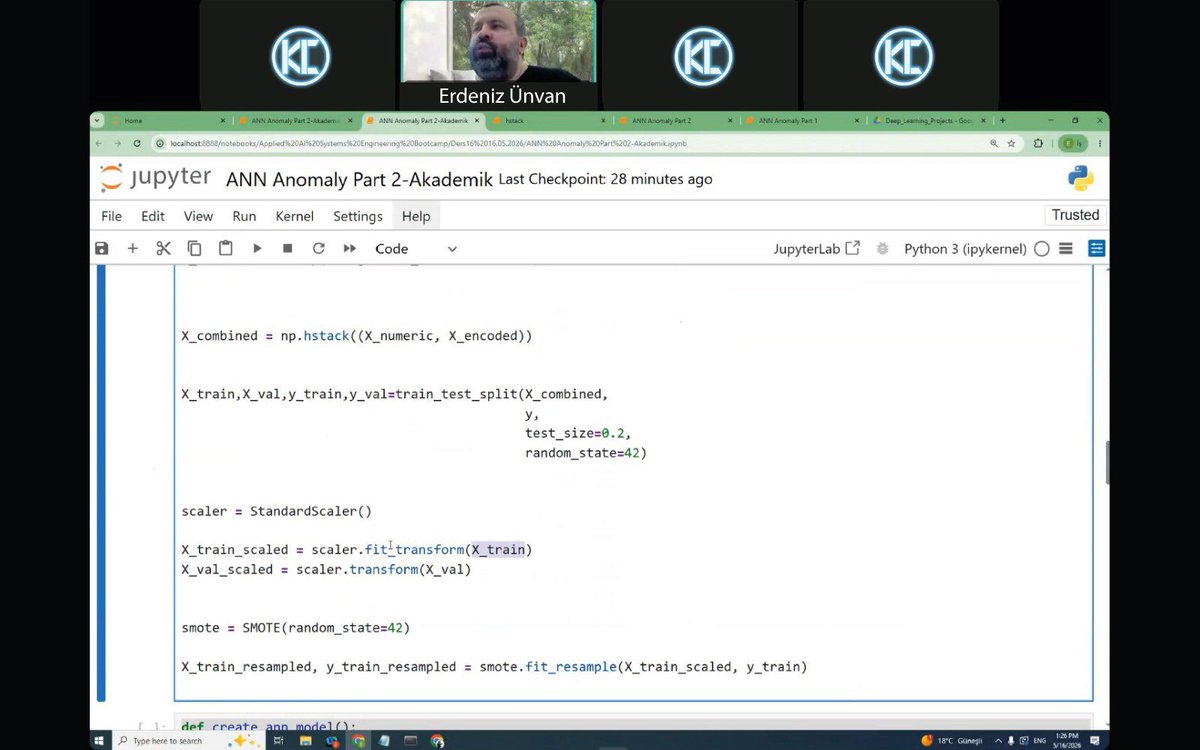Image resolution: width=1200 pixels, height=750 pixels.
Task: Click the smote = SMOTE(random_state=42) line
Action: pos(295,628)
